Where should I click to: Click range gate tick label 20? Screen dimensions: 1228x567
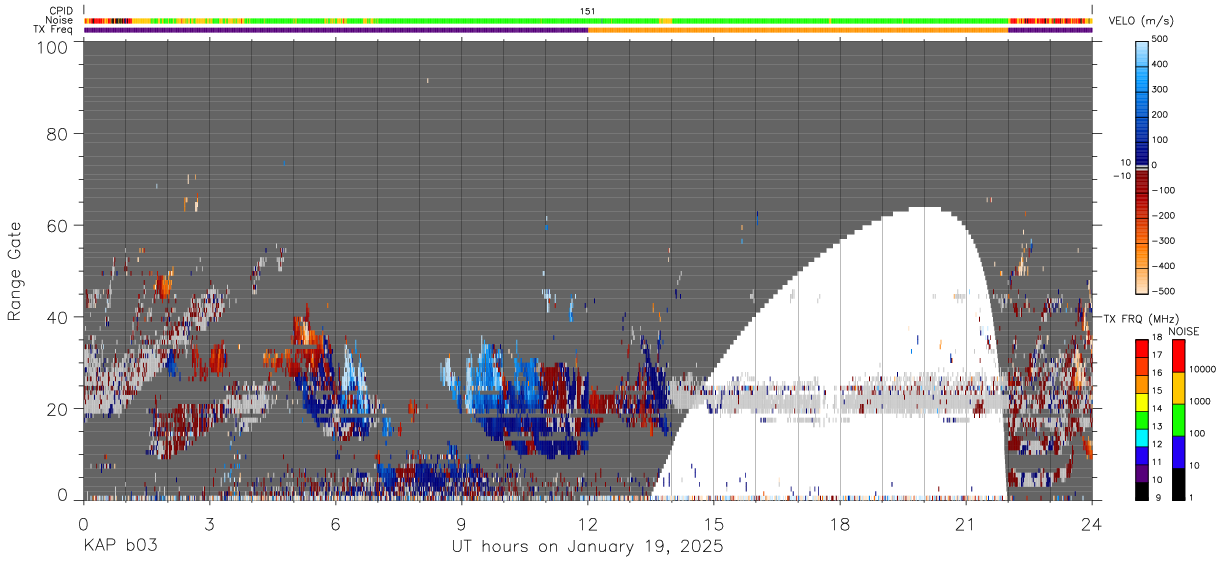pos(58,409)
